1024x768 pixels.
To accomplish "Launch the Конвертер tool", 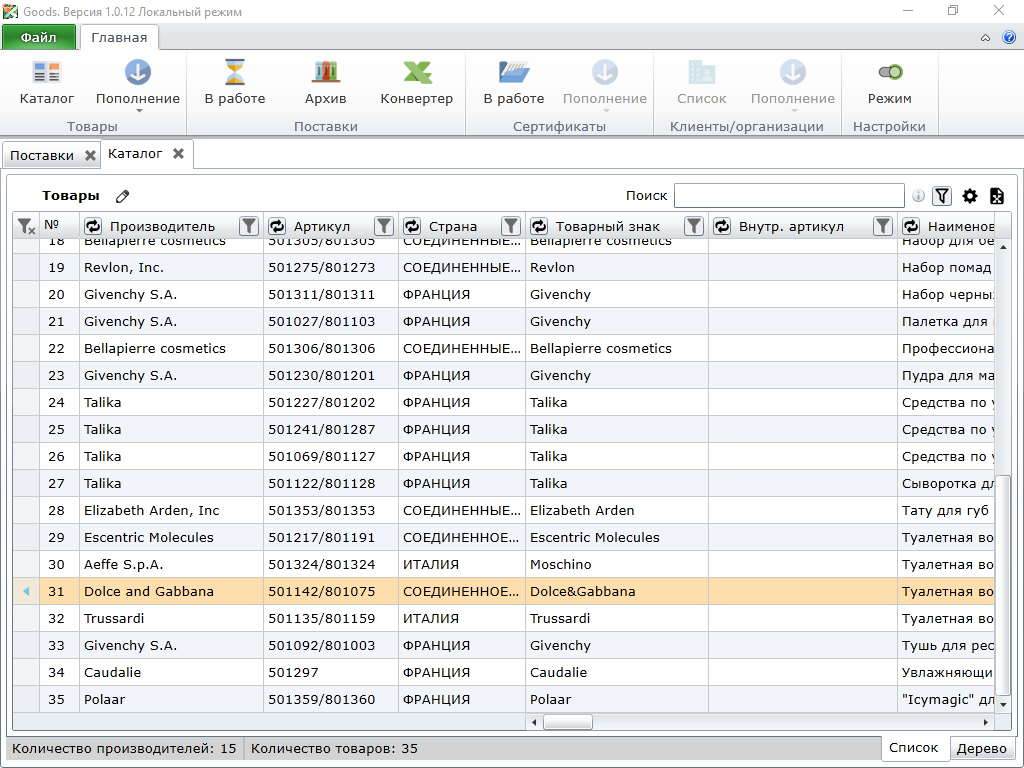I will coord(417,83).
